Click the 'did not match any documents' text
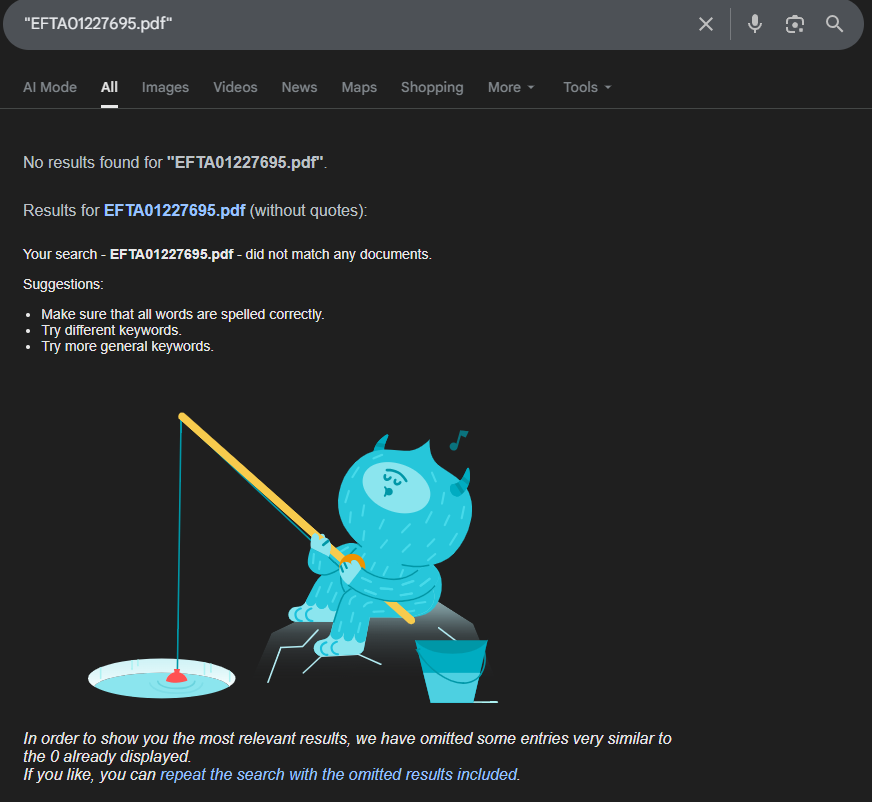Screen dimensions: 872x802 (338, 254)
